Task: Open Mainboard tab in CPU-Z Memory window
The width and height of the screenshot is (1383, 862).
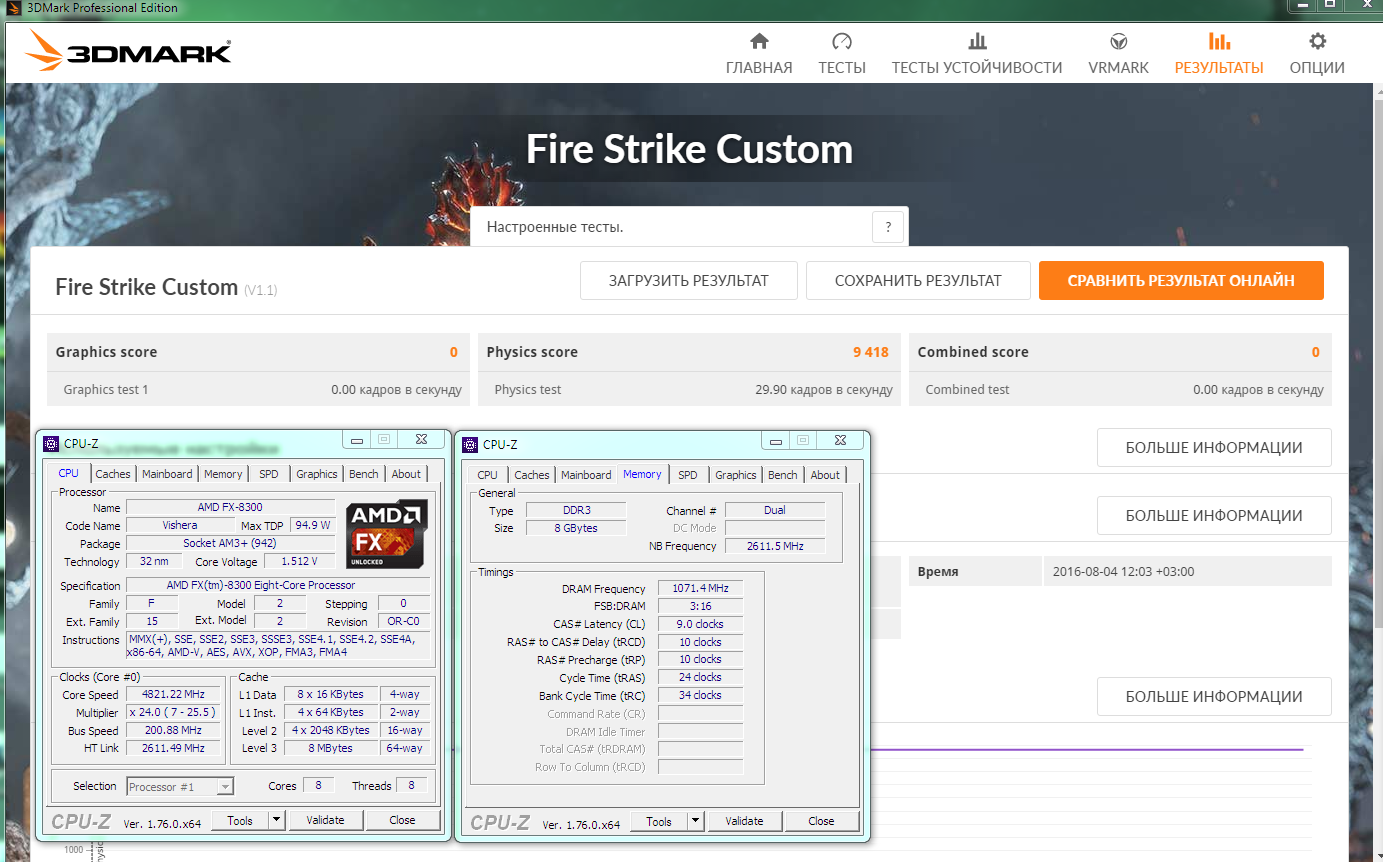Action: point(586,475)
